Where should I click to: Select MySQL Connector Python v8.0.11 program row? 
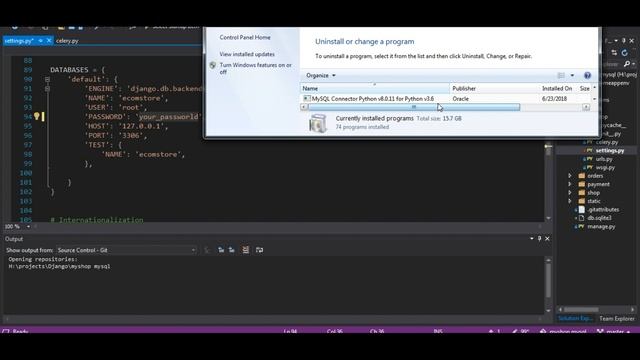(446, 99)
